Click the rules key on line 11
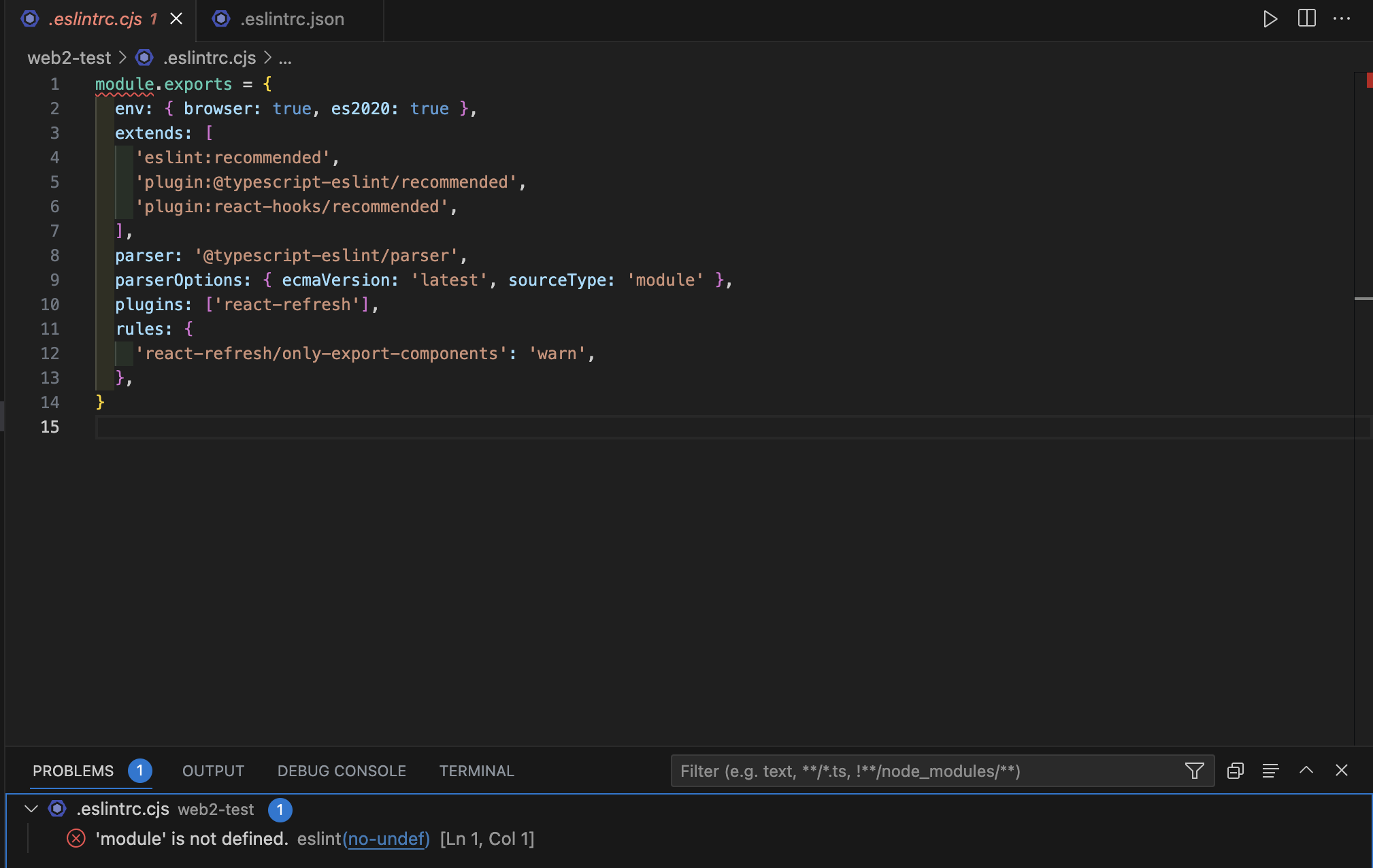The image size is (1373, 868). coord(139,329)
